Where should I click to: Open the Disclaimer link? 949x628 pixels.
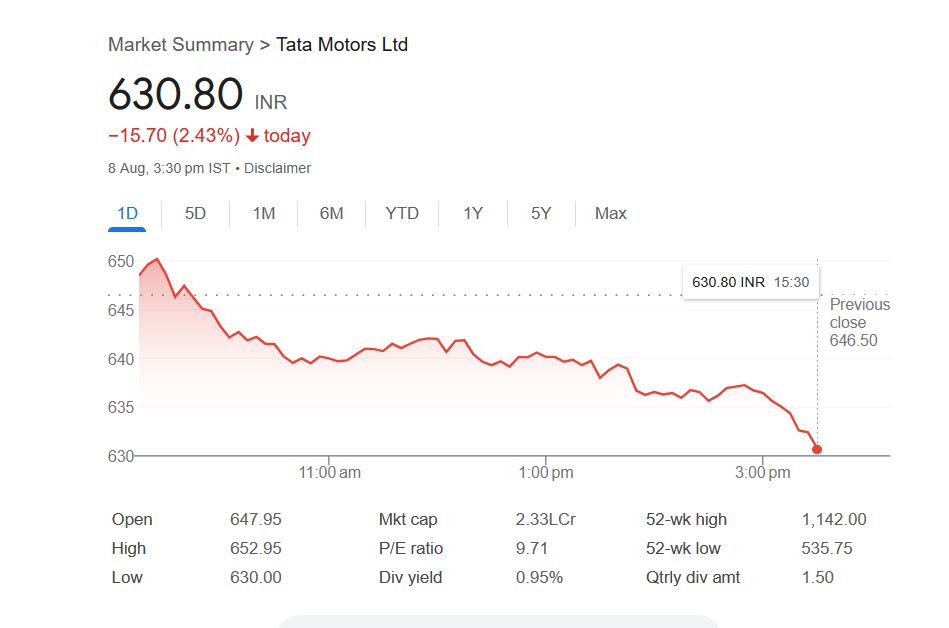277,168
